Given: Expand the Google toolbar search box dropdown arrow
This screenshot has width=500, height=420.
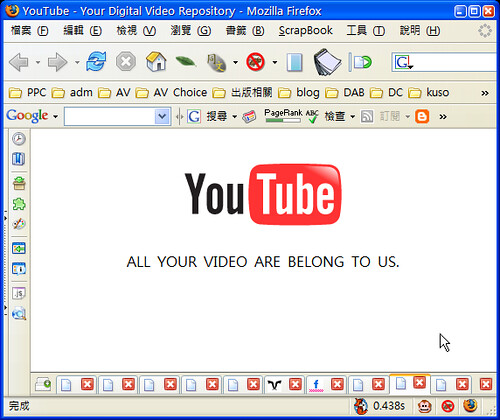Looking at the screenshot, I should (162, 116).
